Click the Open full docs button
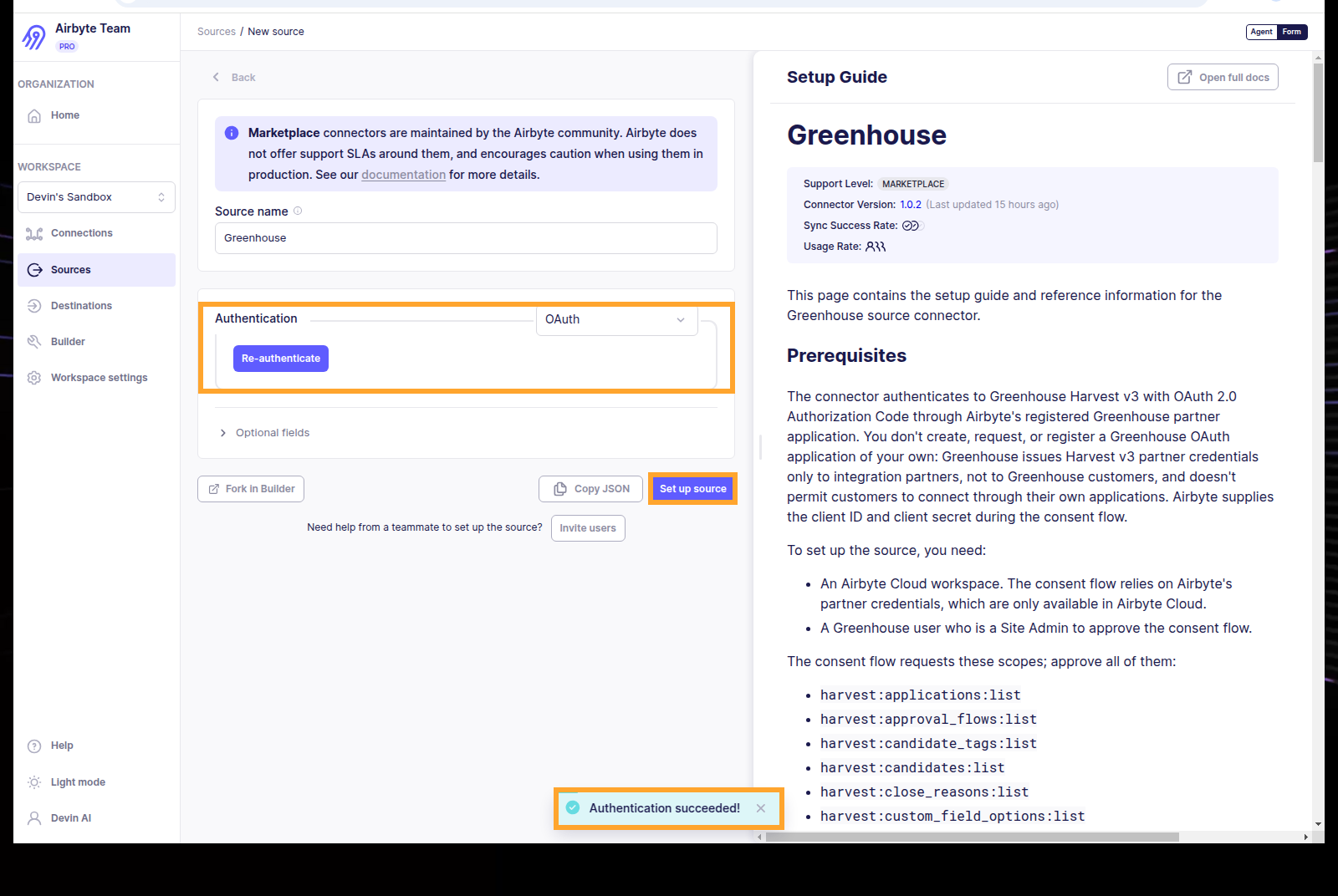This screenshot has height=896, width=1338. (1223, 77)
